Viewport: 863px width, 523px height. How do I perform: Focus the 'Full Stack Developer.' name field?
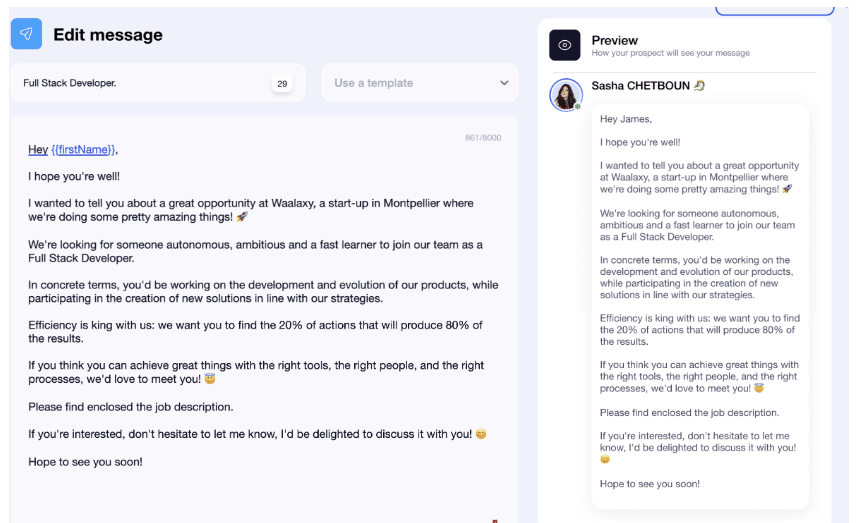140,83
